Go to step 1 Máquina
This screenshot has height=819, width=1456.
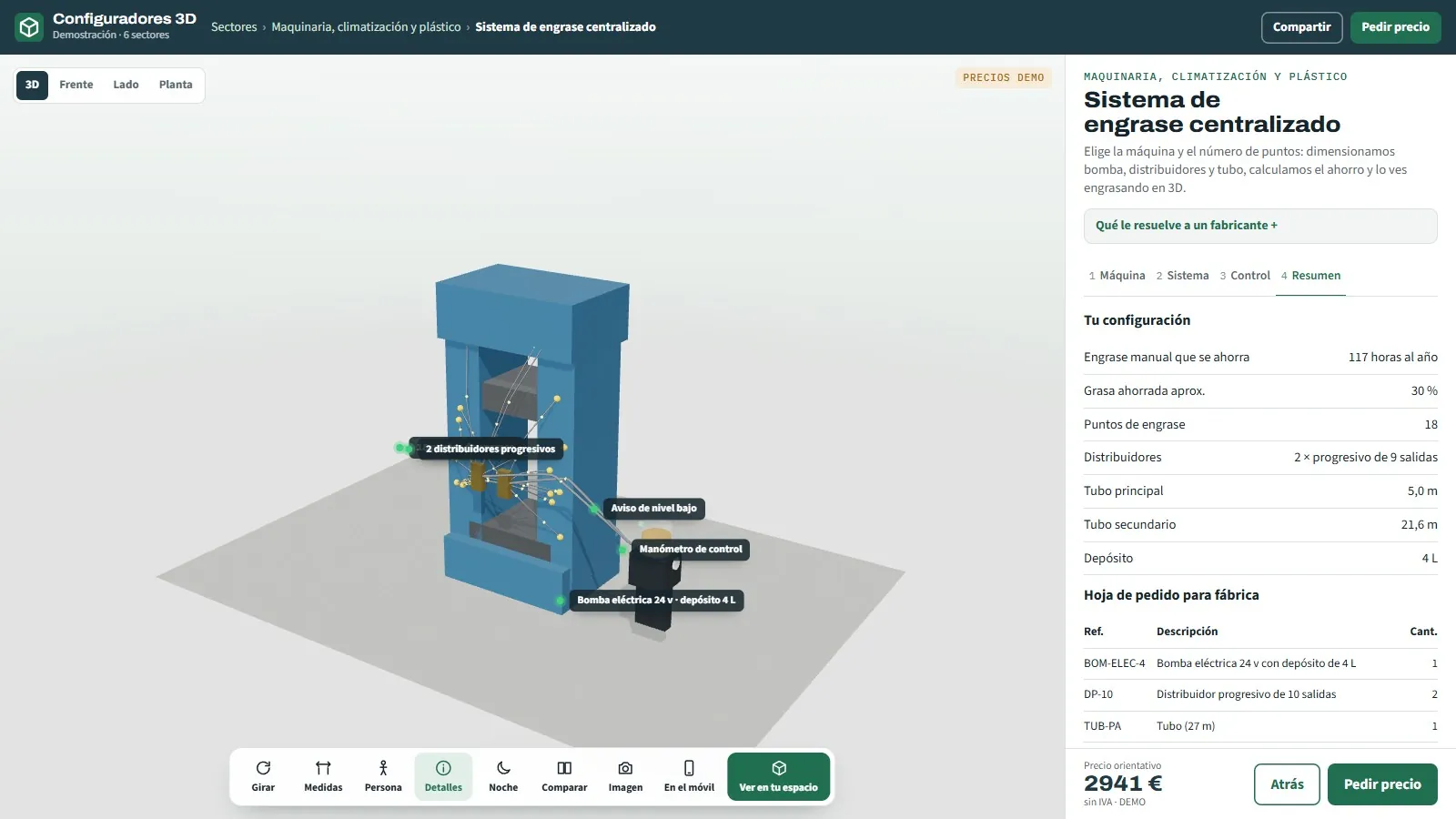coord(1117,276)
